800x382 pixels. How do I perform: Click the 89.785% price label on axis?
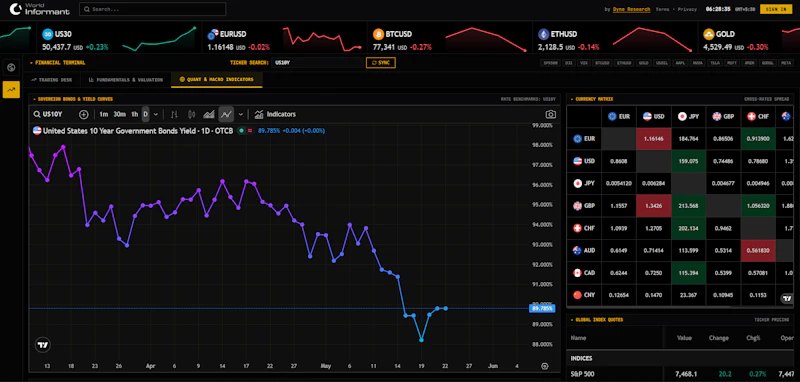541,309
